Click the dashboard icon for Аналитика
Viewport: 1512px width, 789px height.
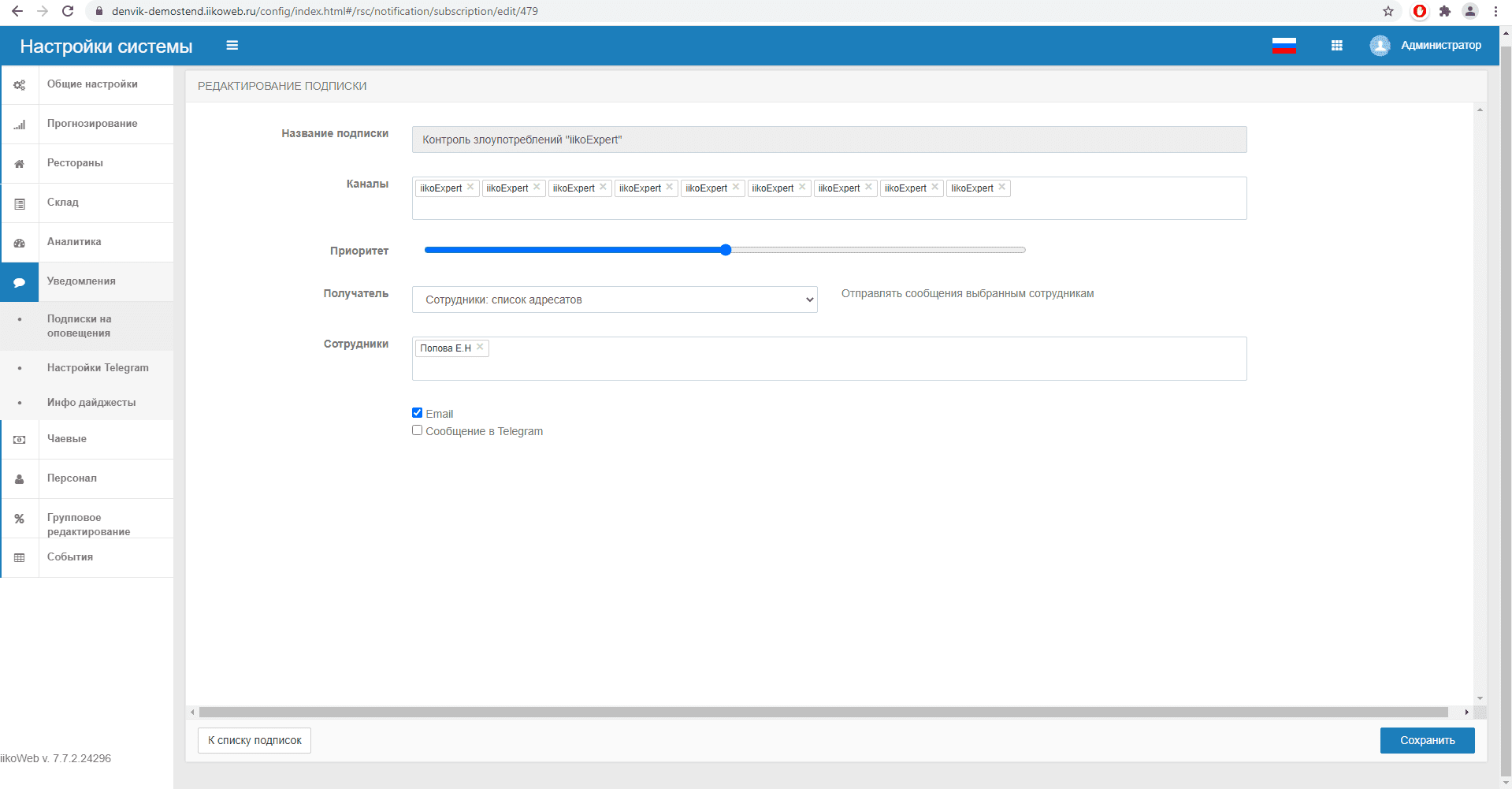click(x=20, y=243)
